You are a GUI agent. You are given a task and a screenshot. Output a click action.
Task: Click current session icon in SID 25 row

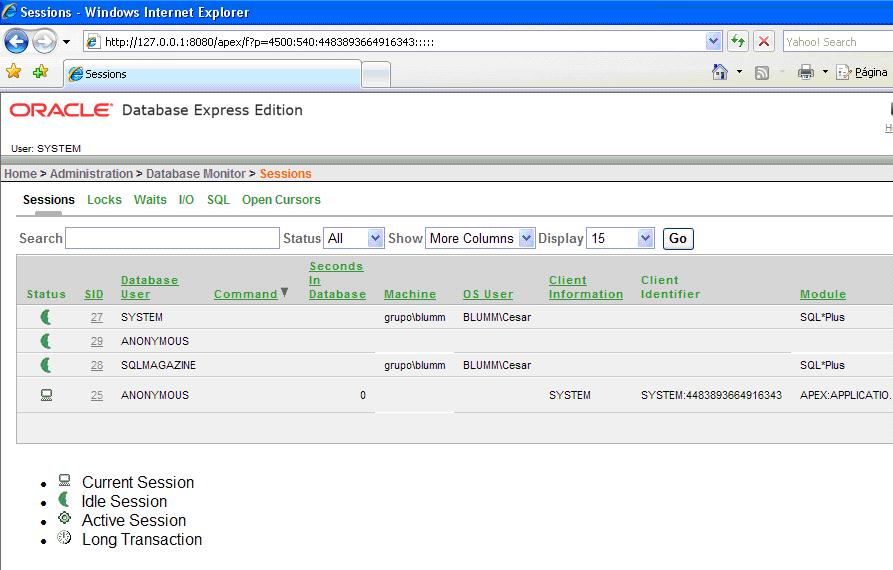(x=47, y=395)
